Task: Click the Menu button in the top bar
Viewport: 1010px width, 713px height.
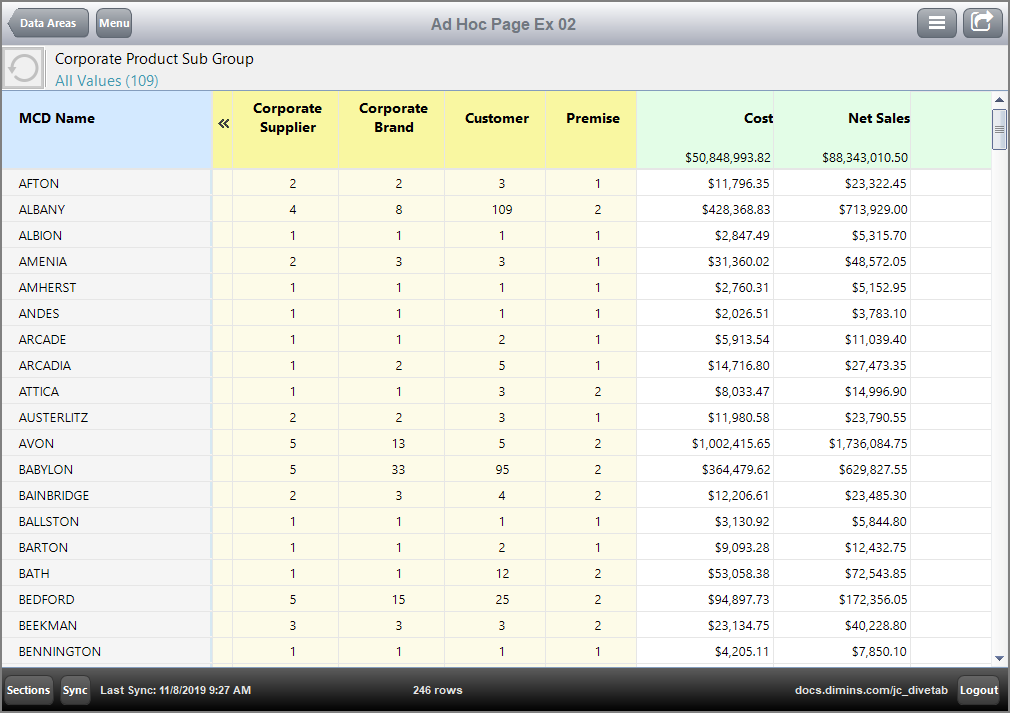Action: tap(113, 22)
